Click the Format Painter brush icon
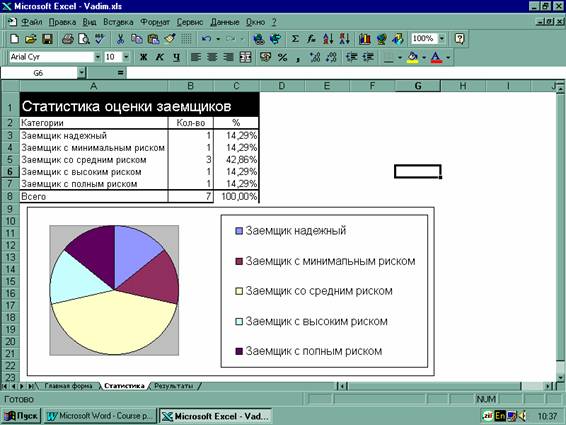 [170, 39]
